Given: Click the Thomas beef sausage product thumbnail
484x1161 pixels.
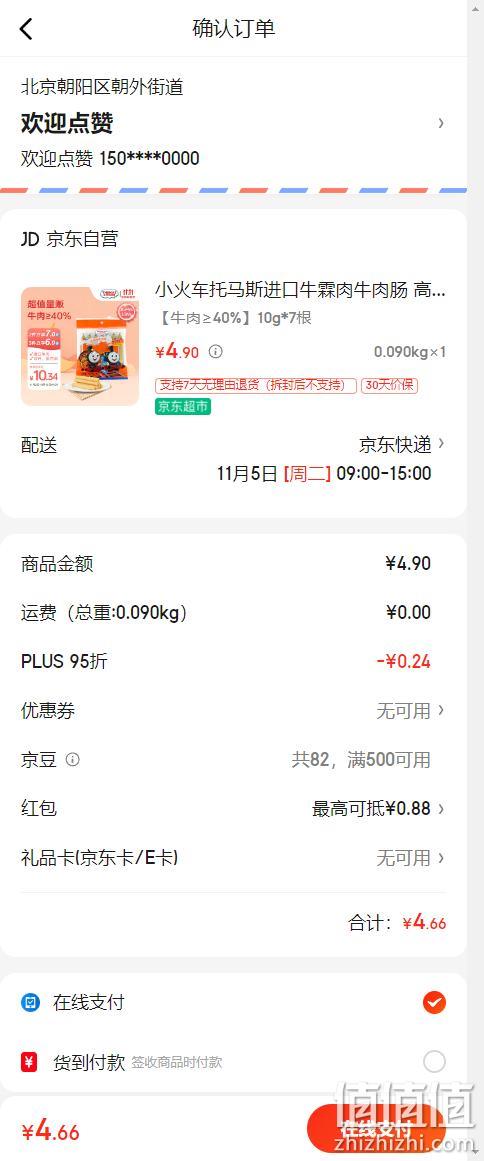Looking at the screenshot, I should click(x=80, y=347).
